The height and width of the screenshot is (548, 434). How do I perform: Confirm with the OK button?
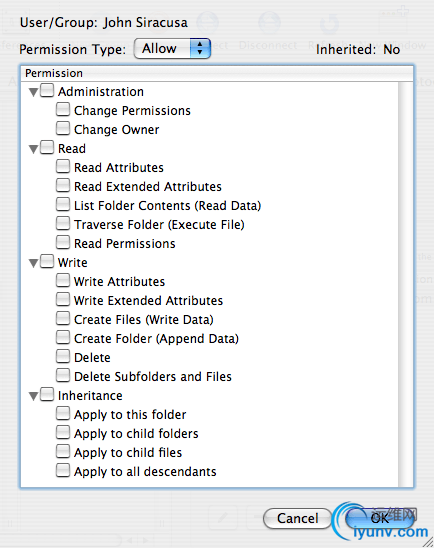coord(380,518)
